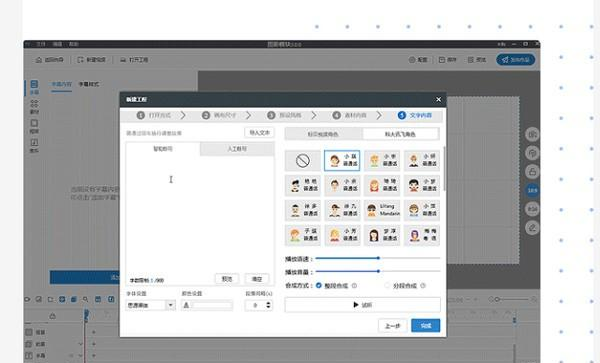Play the voice audition preview
Viewport: 600px width, 363px height.
[x=362, y=305]
